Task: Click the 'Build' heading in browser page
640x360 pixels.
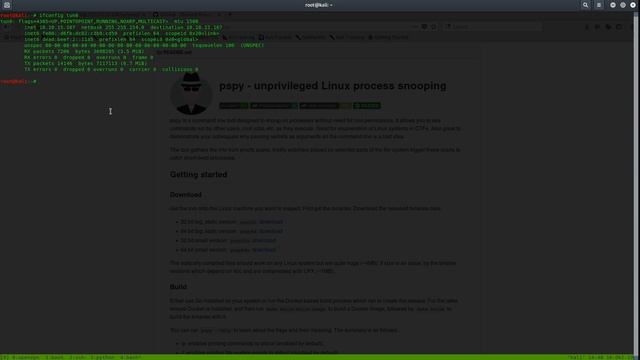Action: [x=178, y=287]
